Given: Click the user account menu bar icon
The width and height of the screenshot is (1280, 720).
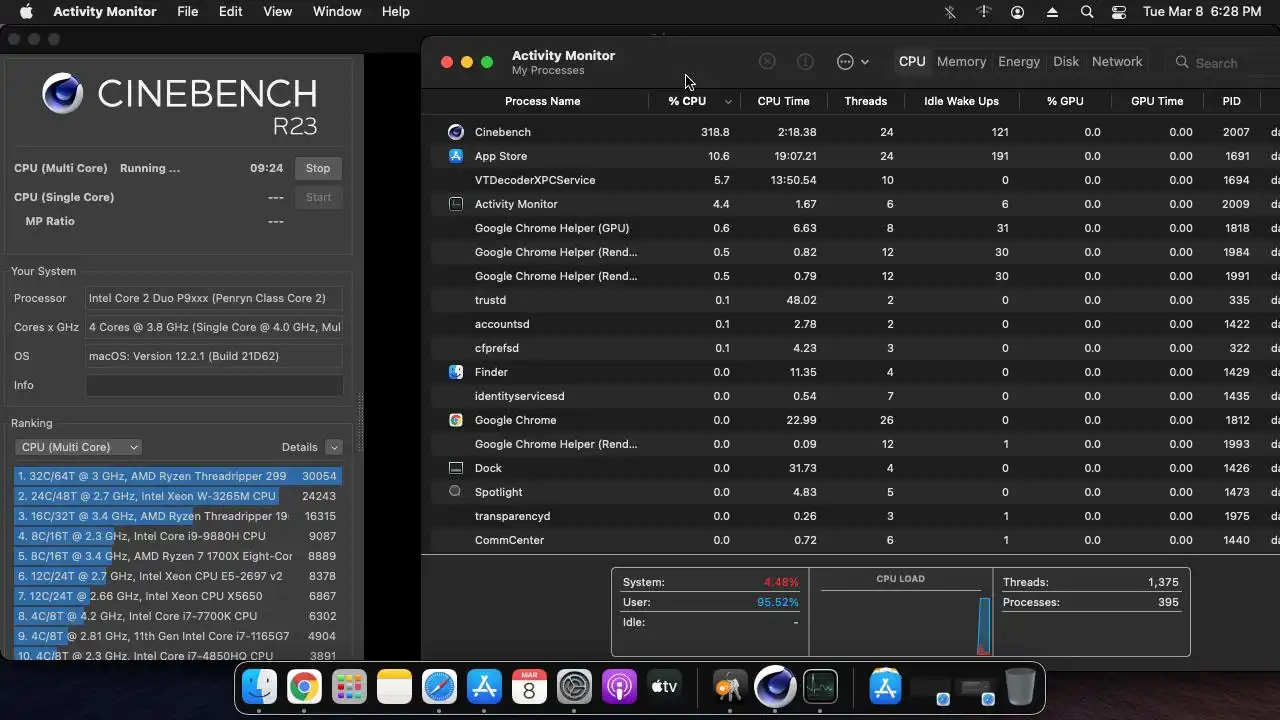Looking at the screenshot, I should point(1018,12).
